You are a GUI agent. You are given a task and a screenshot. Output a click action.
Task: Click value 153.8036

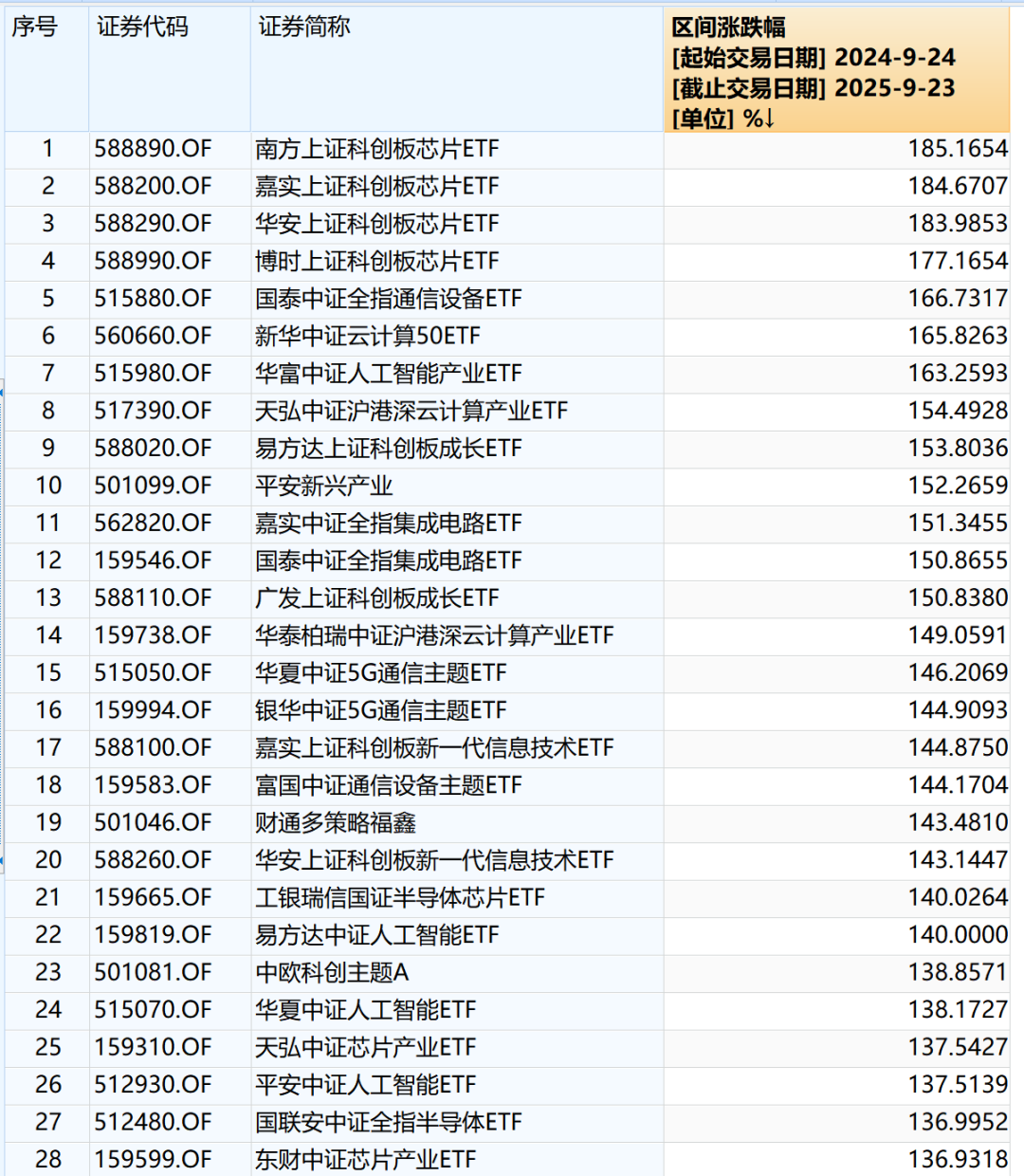pyautogui.click(x=958, y=449)
